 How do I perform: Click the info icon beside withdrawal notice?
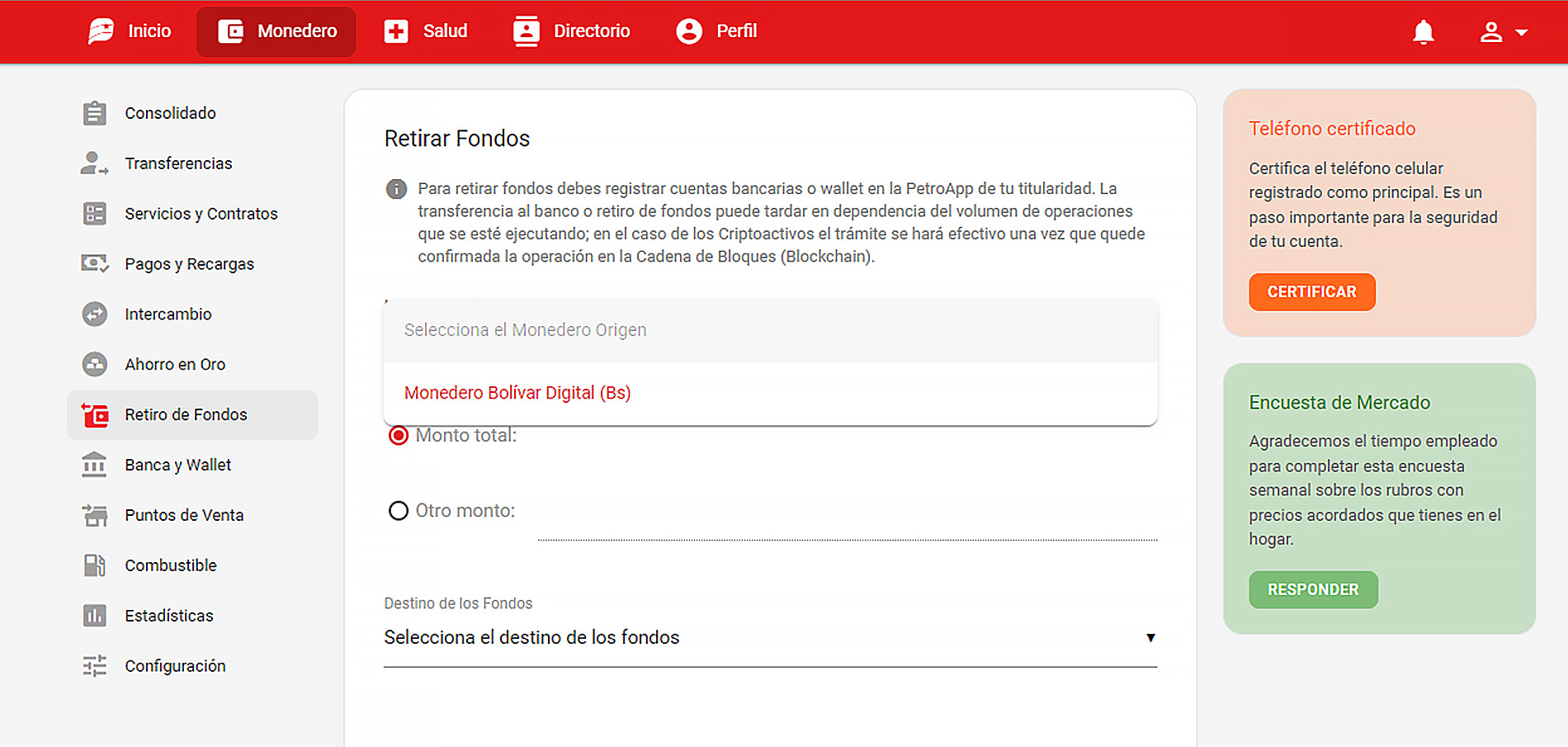tap(397, 189)
